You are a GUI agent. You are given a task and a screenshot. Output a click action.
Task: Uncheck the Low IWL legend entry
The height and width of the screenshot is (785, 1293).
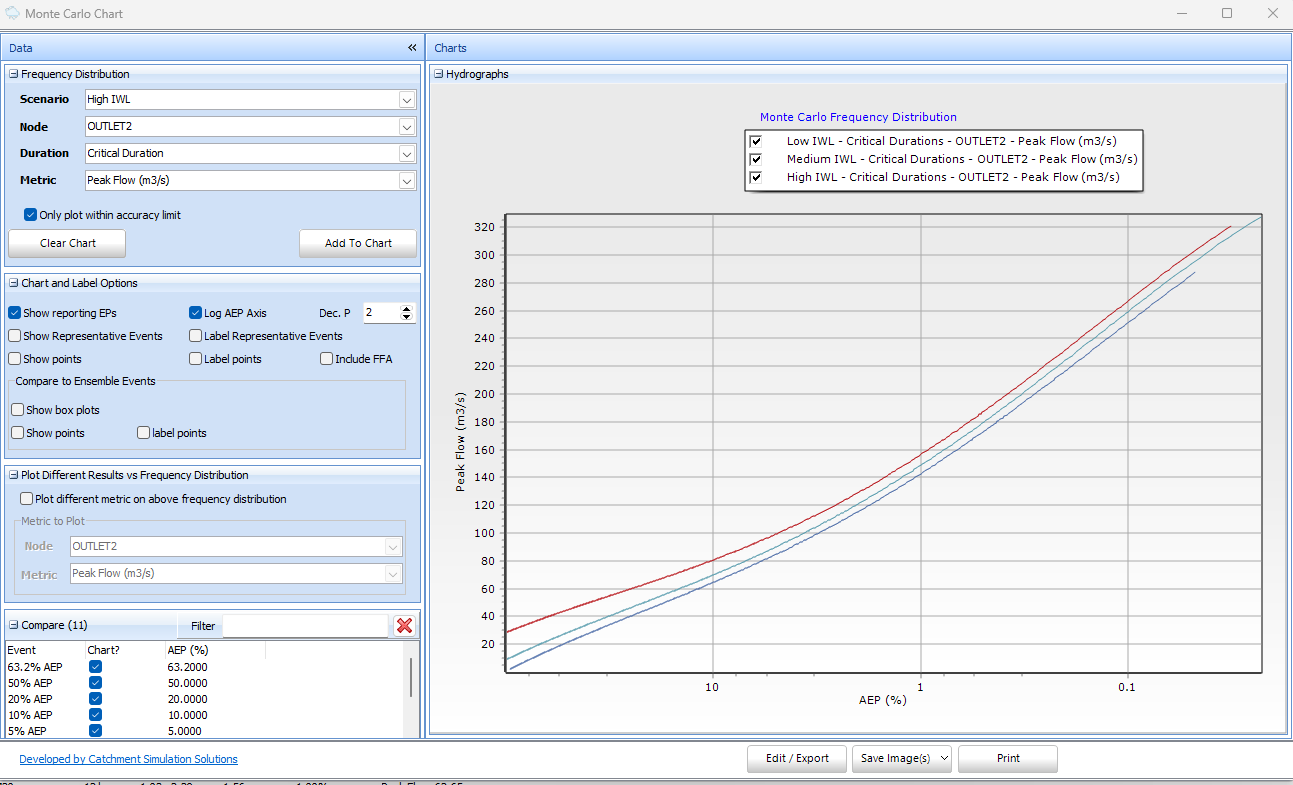click(756, 141)
